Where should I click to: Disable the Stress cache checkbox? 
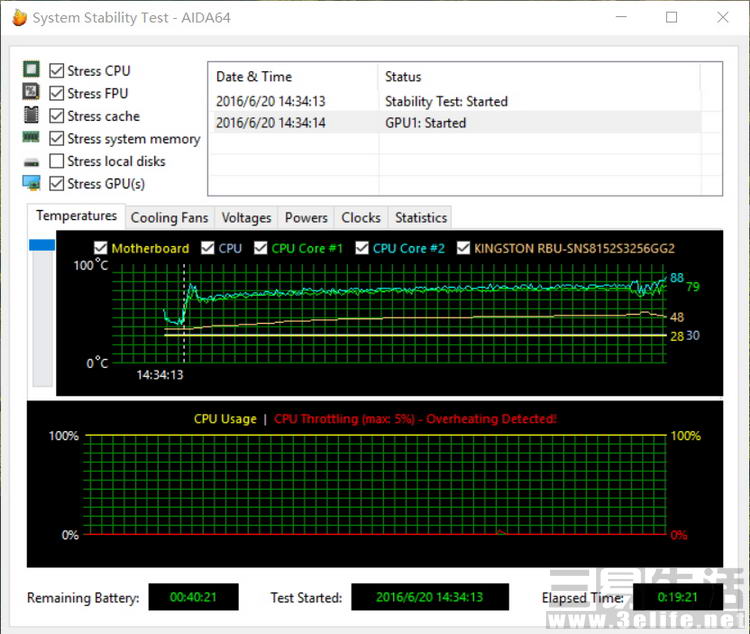point(56,116)
